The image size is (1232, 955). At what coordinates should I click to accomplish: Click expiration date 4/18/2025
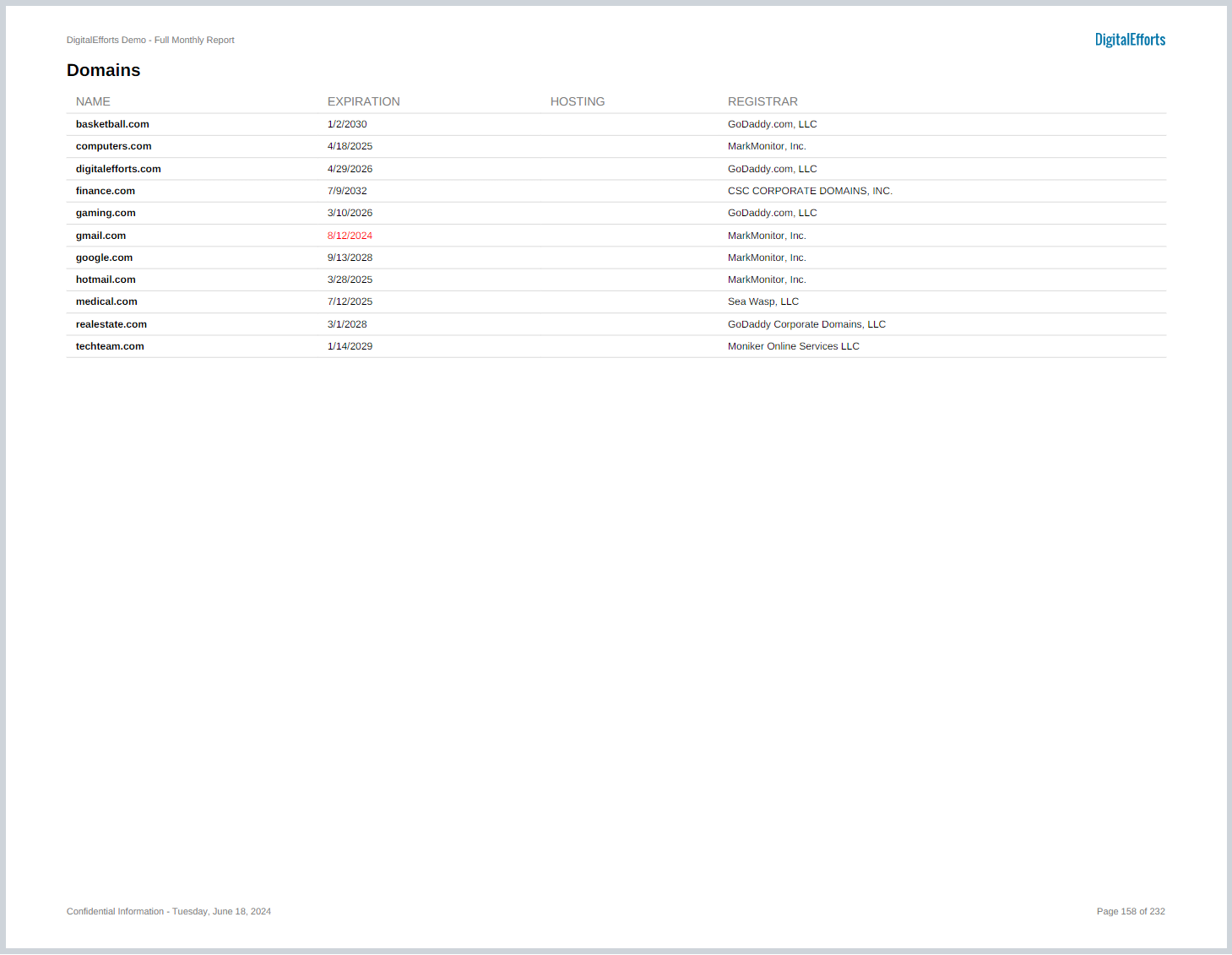(x=350, y=146)
